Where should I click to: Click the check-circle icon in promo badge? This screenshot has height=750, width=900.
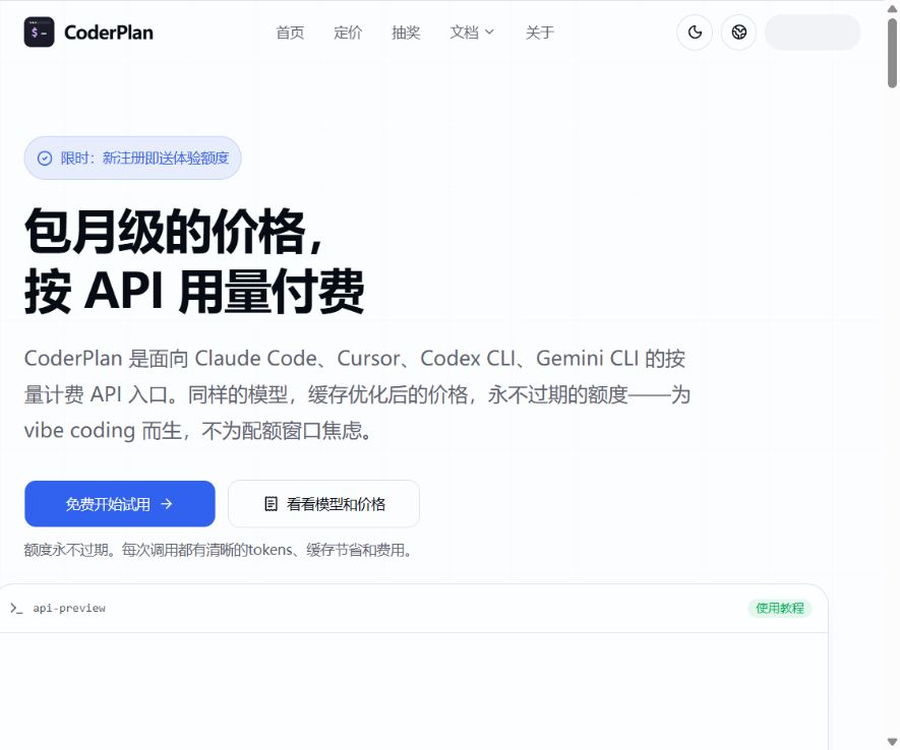pyautogui.click(x=45, y=158)
